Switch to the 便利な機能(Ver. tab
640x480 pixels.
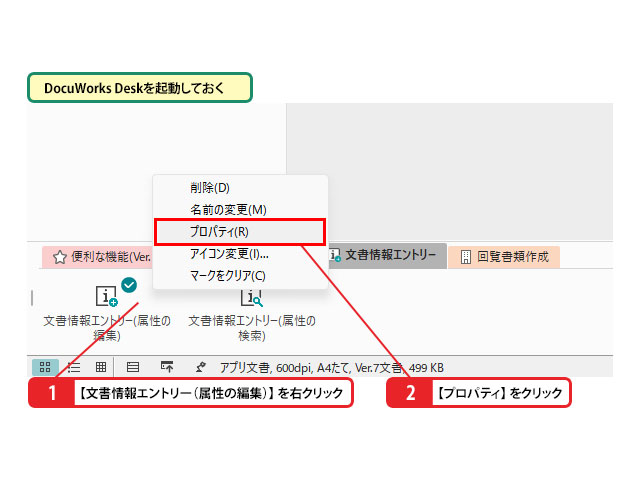(98, 257)
